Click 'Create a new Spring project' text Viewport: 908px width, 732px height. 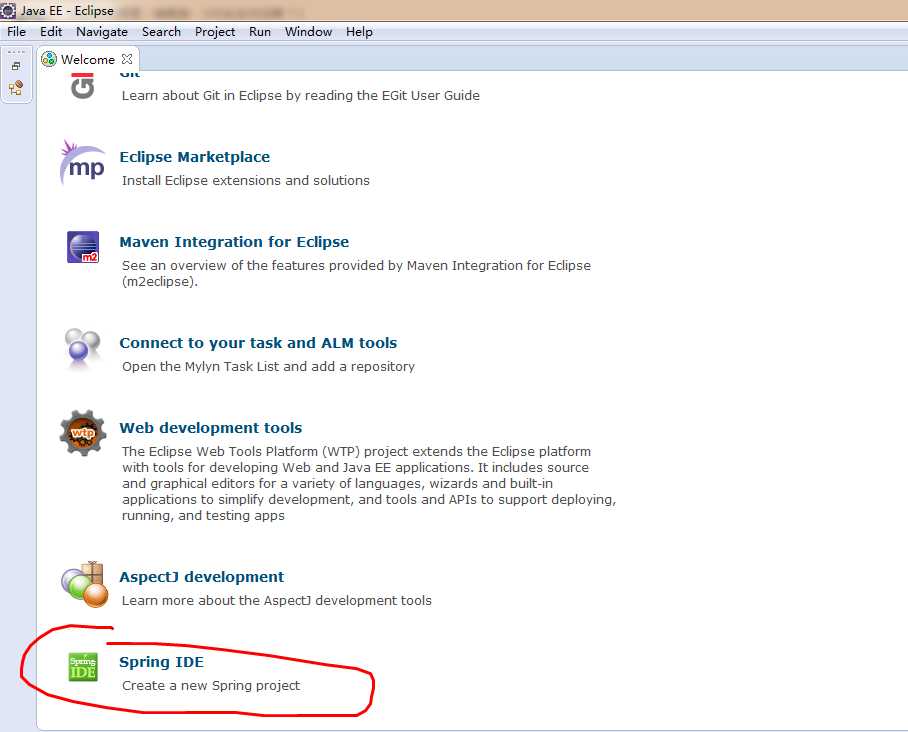click(211, 686)
